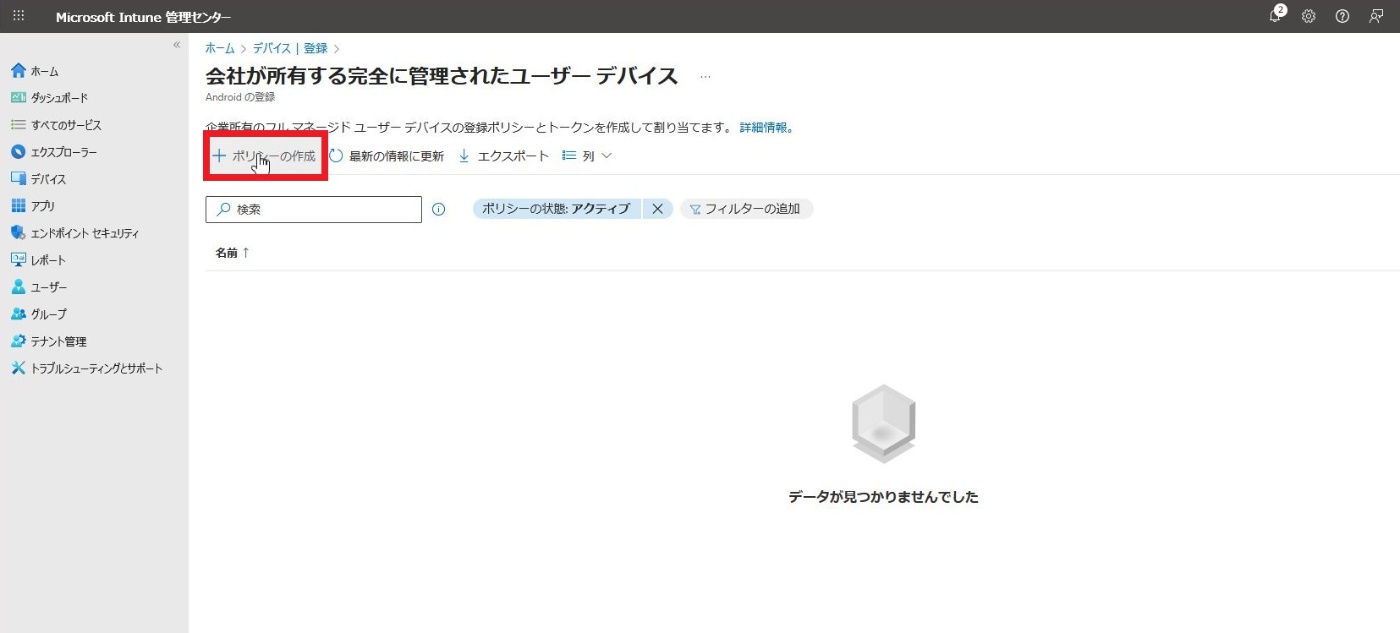The image size is (1400, 633).
Task: Click the ユーザー person icon
Action: (x=18, y=287)
